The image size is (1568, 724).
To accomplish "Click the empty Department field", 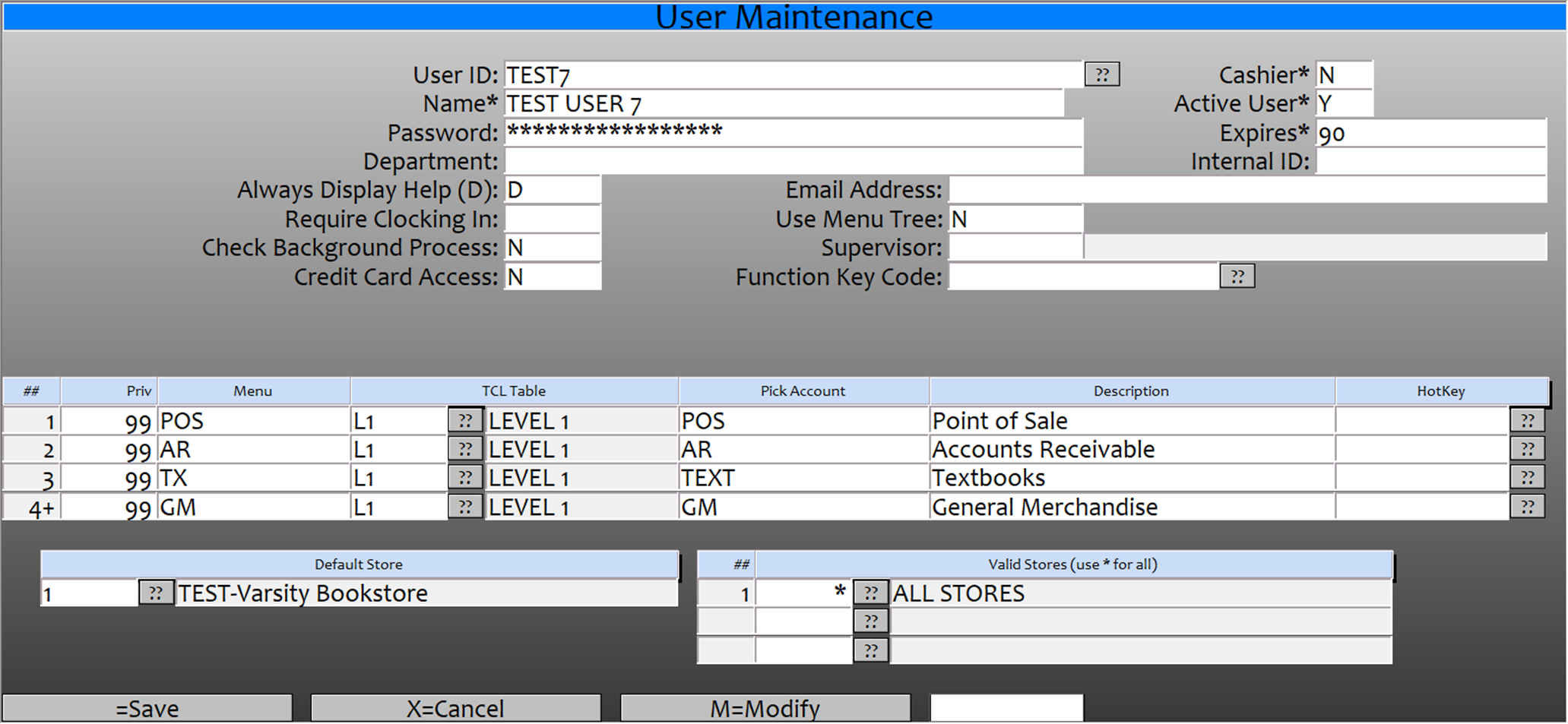I will pyautogui.click(x=793, y=161).
